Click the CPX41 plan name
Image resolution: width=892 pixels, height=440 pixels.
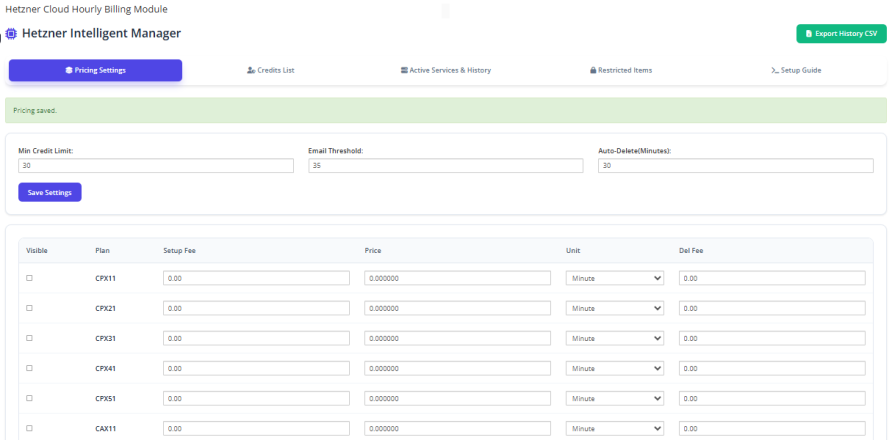(105, 368)
